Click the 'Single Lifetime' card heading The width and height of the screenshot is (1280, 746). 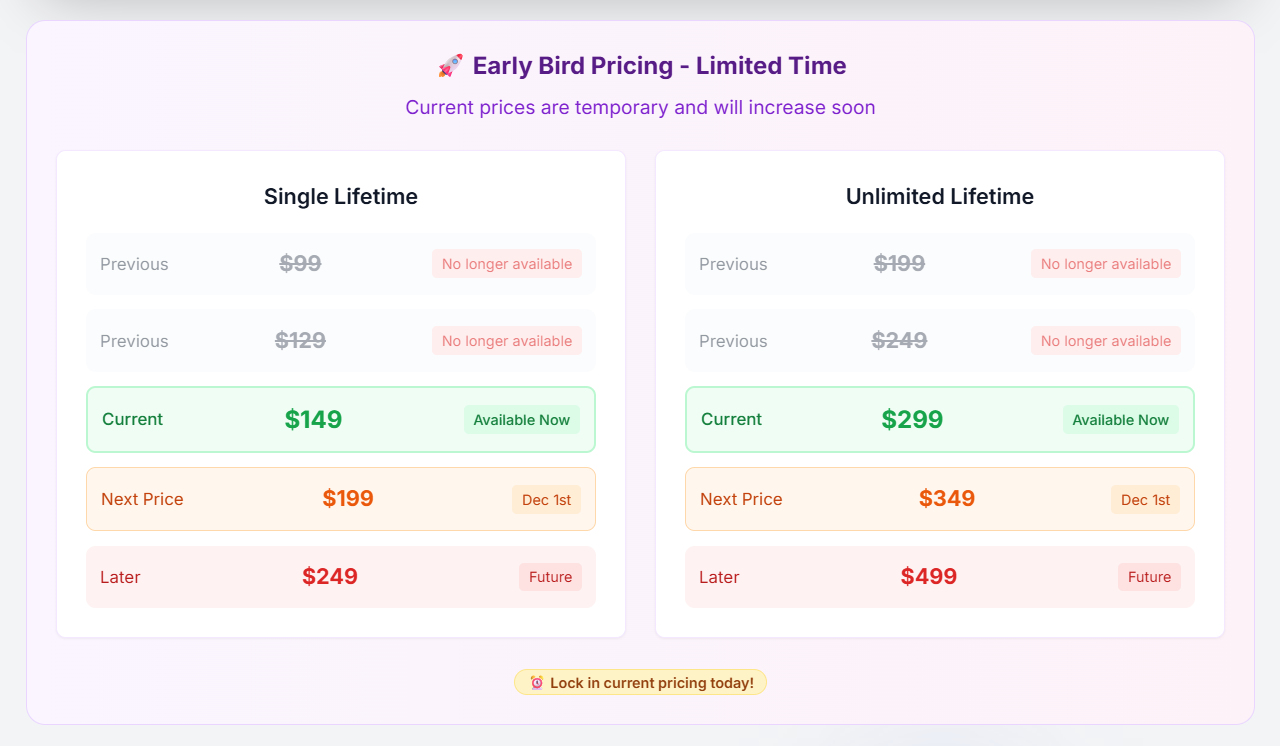(x=341, y=197)
